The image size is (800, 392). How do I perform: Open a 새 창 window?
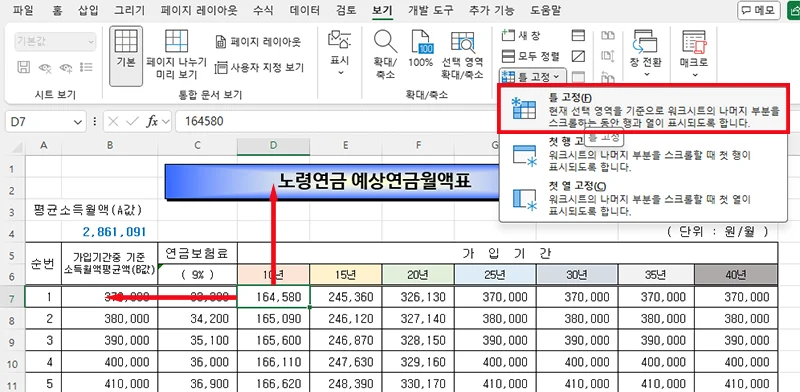(x=521, y=35)
